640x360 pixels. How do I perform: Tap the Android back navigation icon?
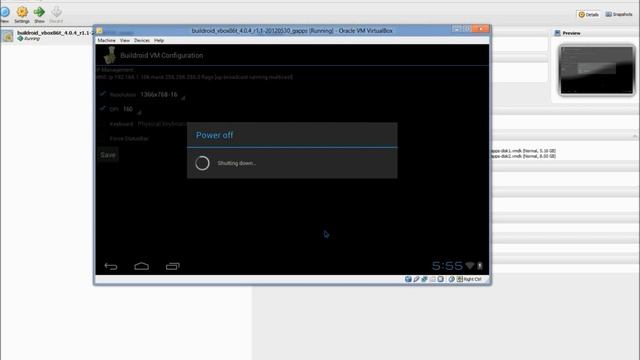(111, 266)
